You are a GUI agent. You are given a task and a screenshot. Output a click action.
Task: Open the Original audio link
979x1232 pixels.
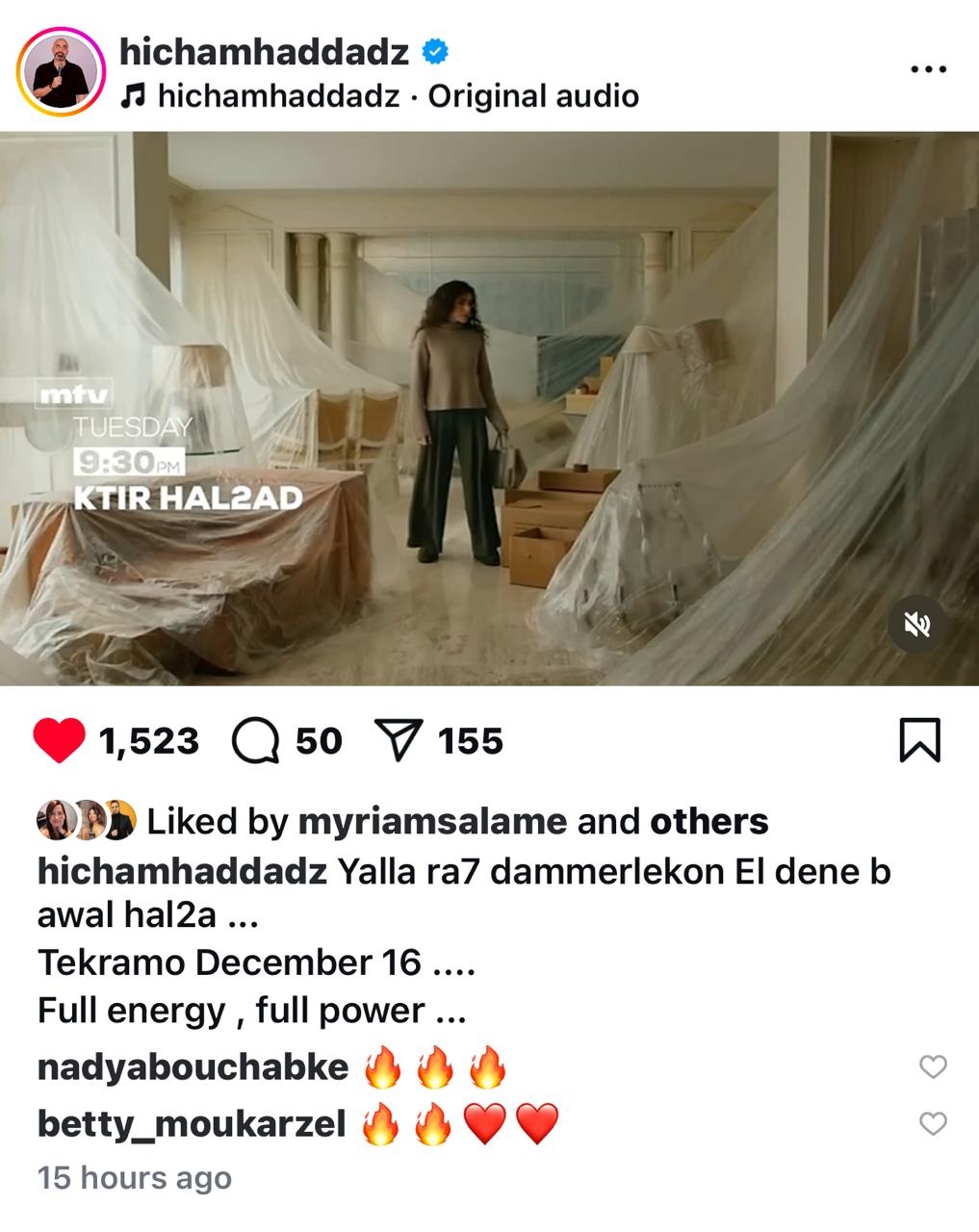533,96
